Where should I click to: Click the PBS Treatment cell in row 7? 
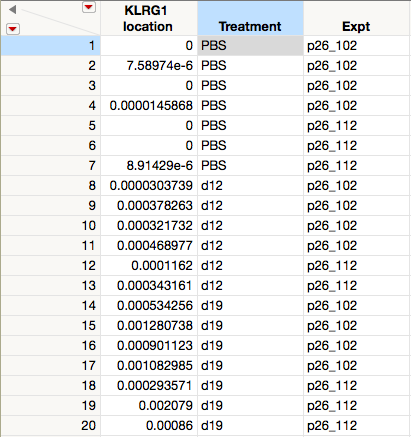click(x=250, y=166)
